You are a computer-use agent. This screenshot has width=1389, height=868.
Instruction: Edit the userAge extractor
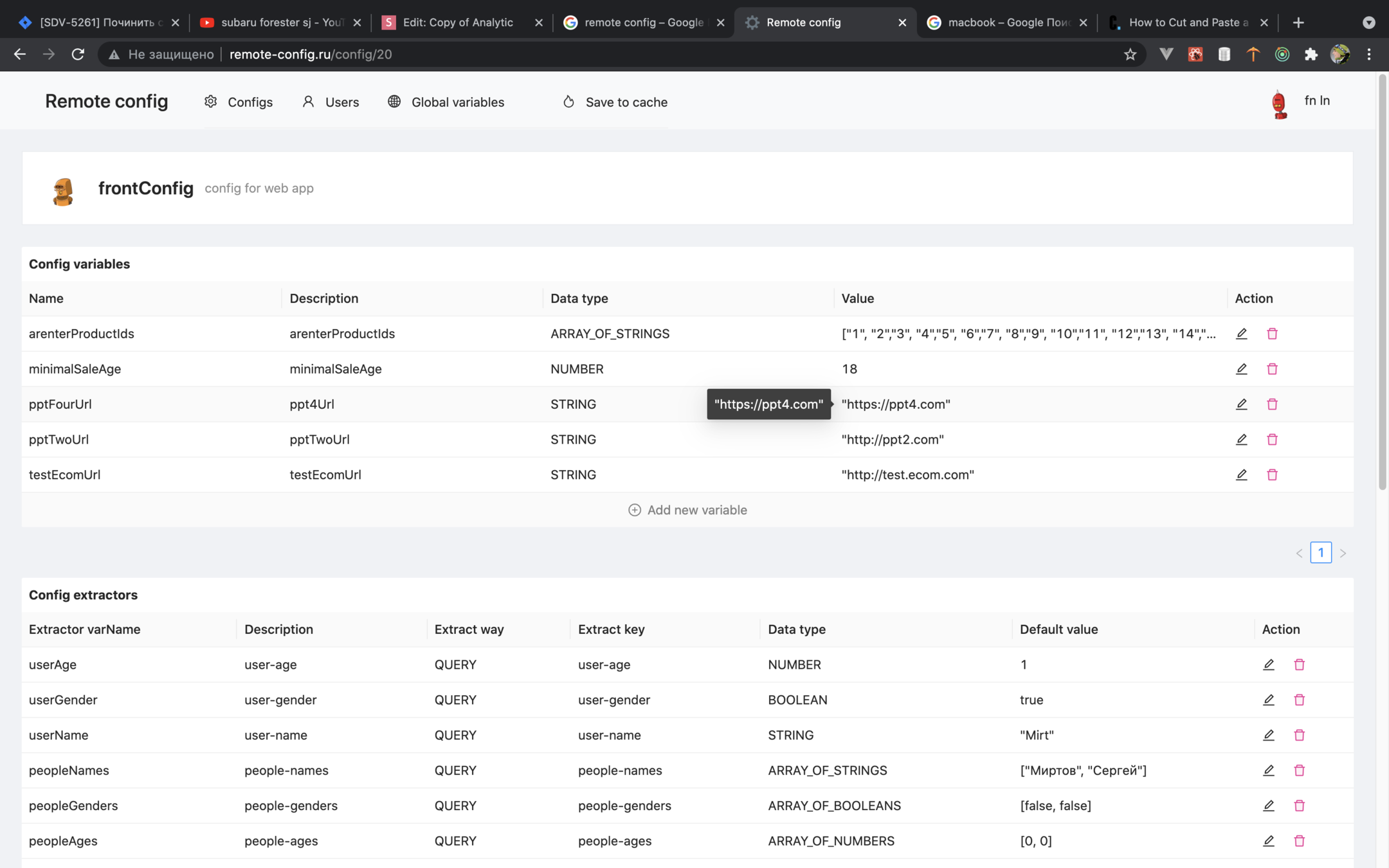pyautogui.click(x=1268, y=664)
